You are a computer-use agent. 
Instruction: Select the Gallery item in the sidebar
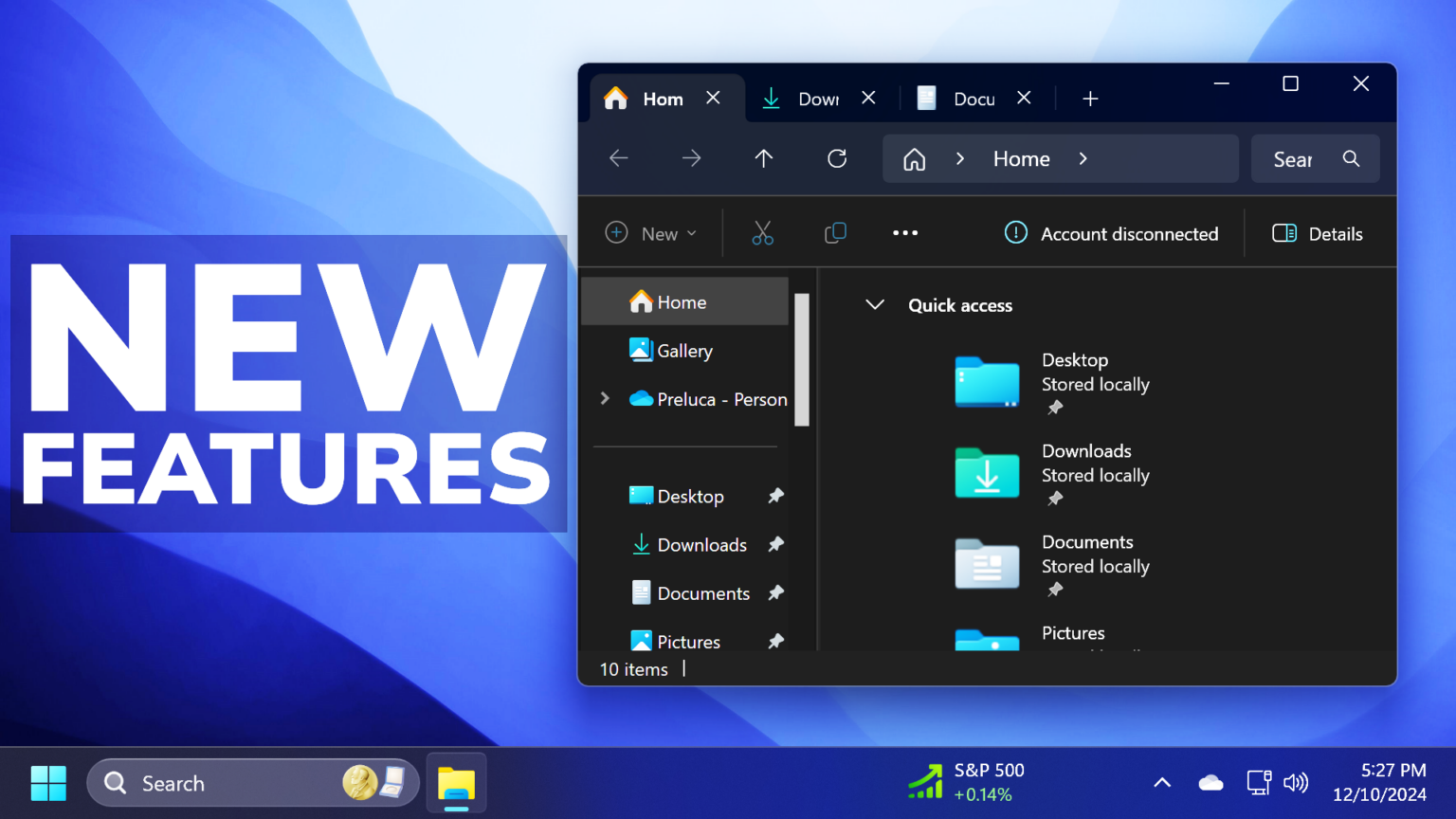(683, 350)
